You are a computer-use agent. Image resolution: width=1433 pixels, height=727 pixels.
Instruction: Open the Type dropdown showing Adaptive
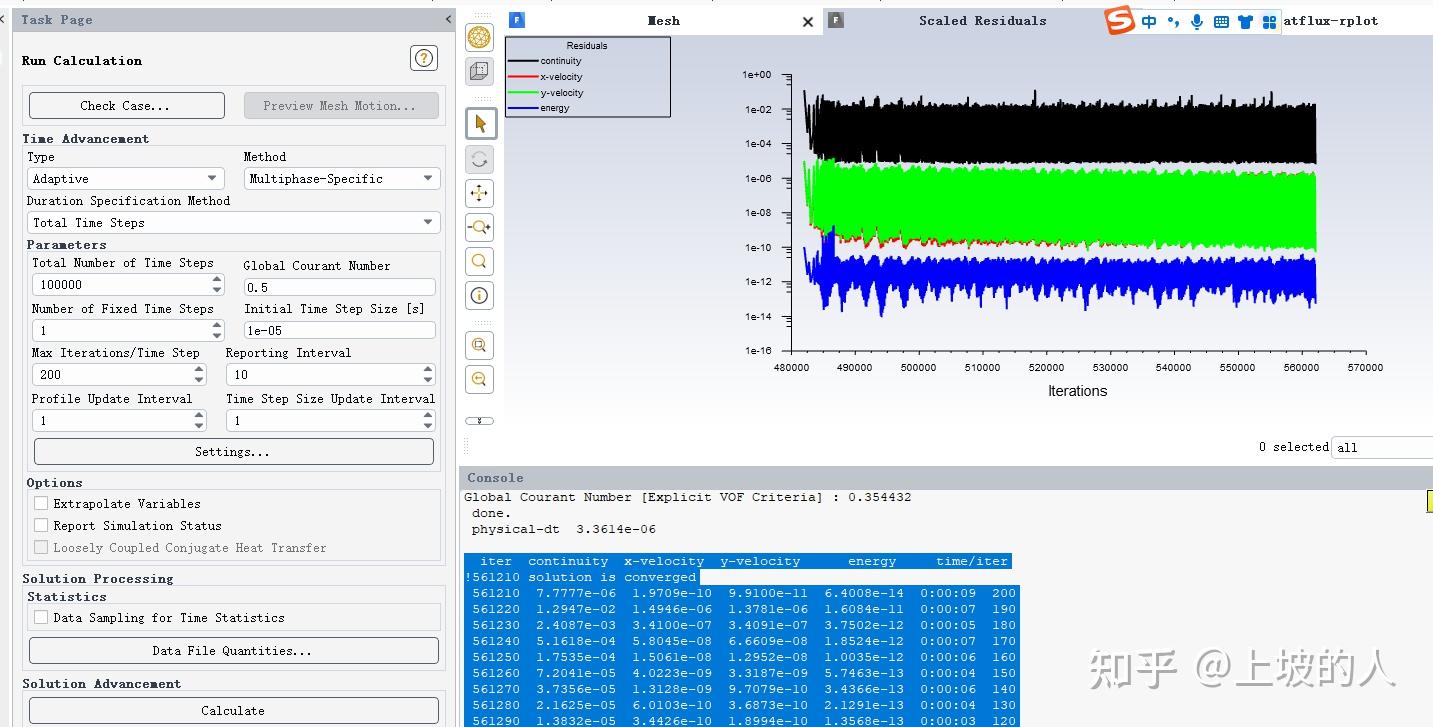click(125, 179)
